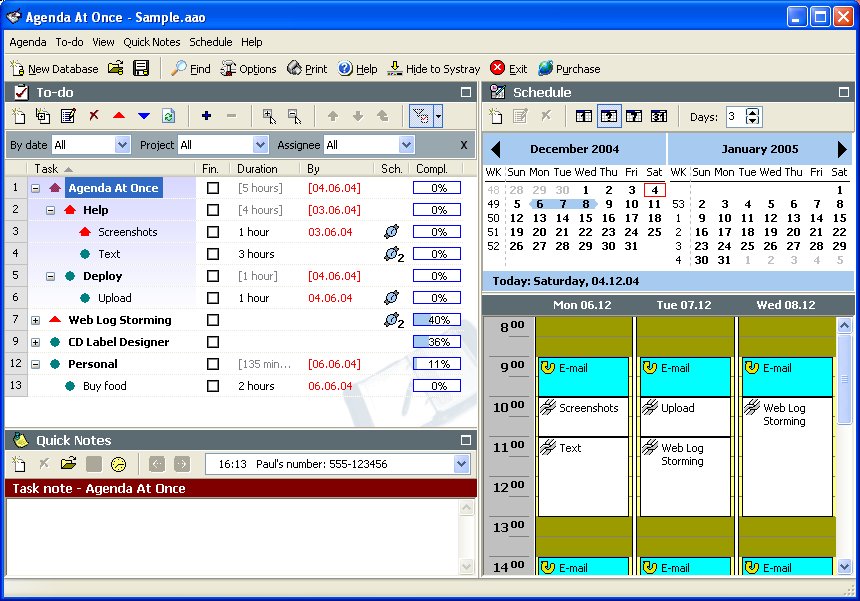
Task: Click the red Exit button
Action: tap(508, 69)
